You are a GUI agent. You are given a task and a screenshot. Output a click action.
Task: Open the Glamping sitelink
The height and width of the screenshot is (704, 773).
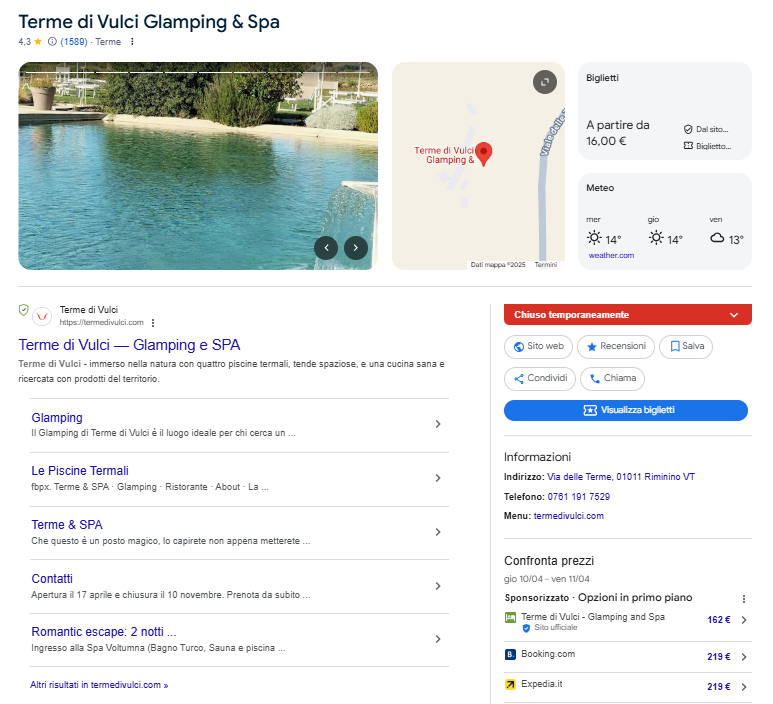57,418
